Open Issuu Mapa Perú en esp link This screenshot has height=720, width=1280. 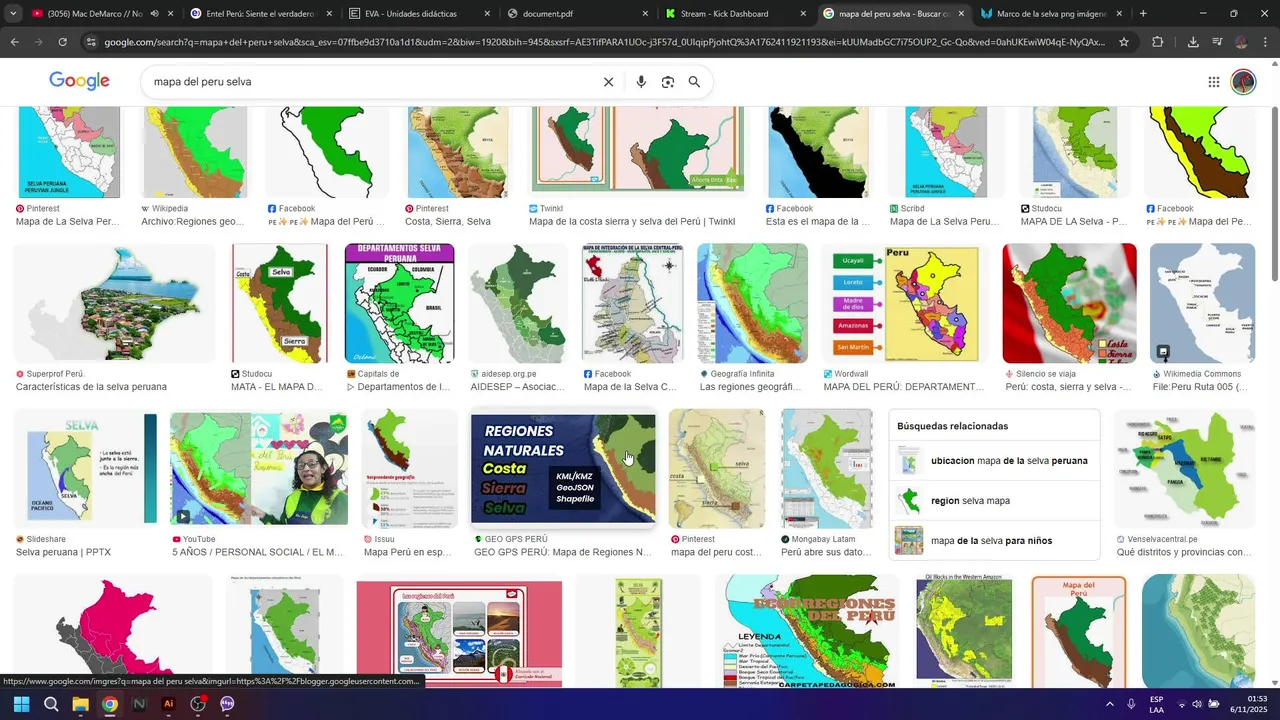tap(408, 552)
